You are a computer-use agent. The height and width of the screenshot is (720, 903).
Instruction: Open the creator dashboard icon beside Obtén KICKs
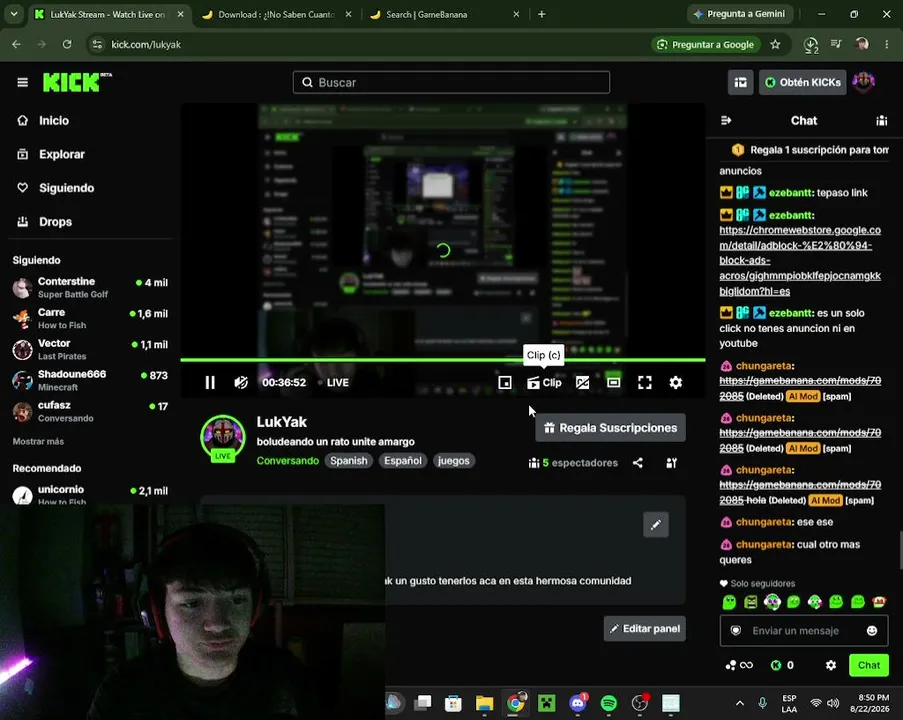[x=740, y=82]
